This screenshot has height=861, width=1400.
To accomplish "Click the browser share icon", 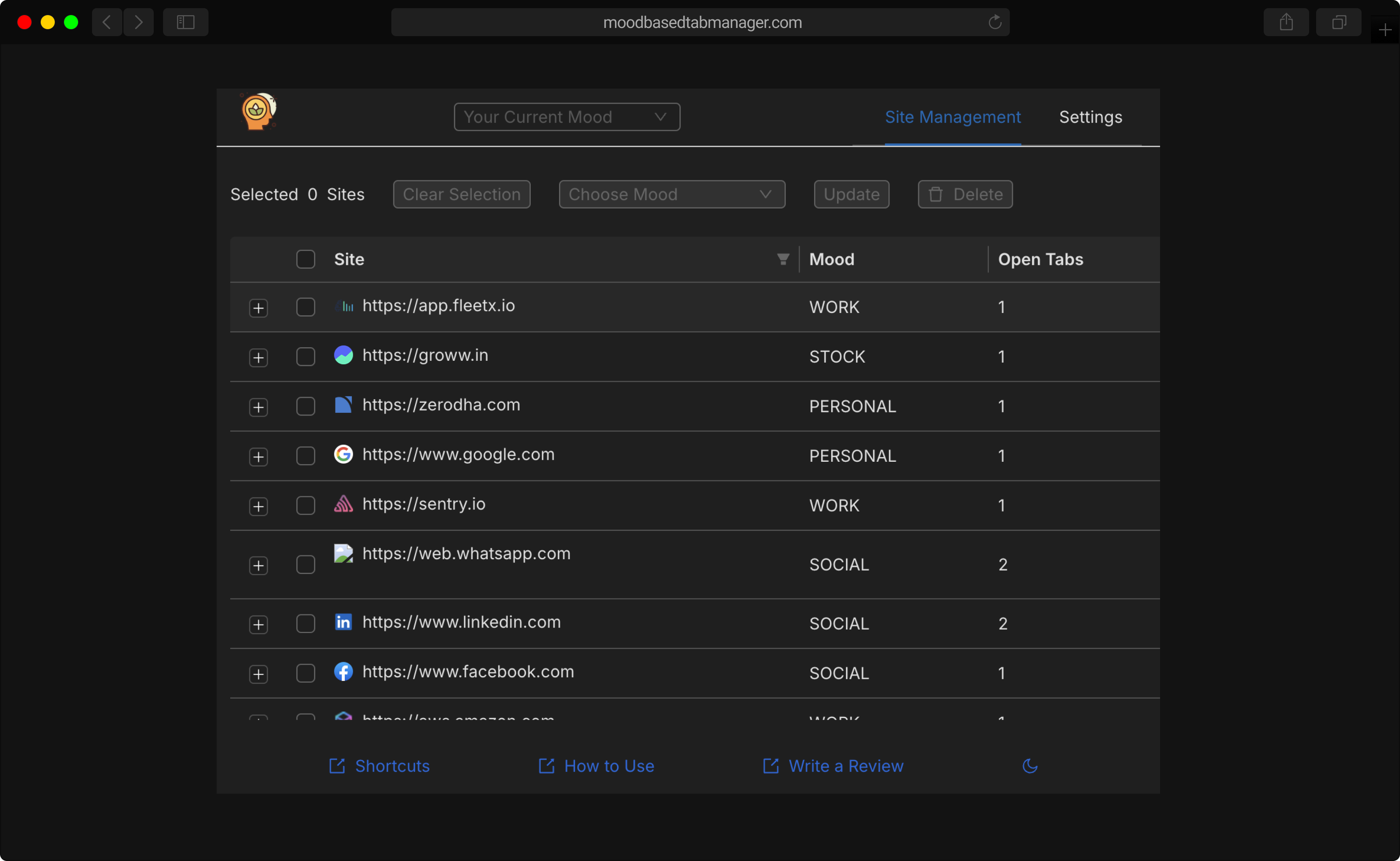I will tap(1286, 22).
